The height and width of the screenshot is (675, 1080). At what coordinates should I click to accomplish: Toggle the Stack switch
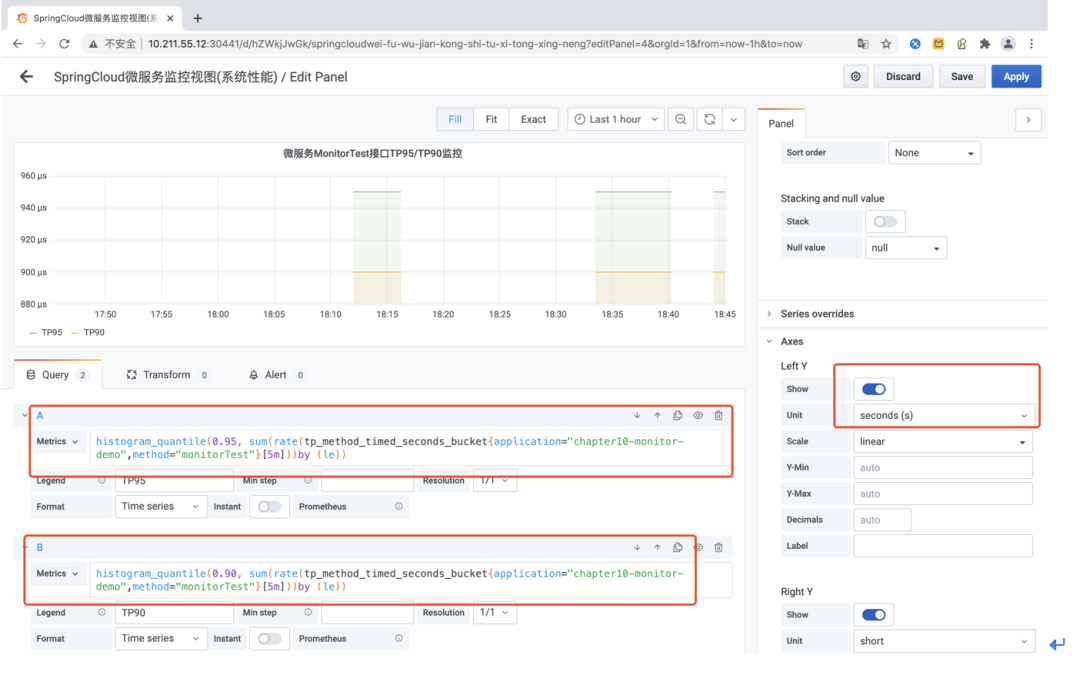(884, 222)
